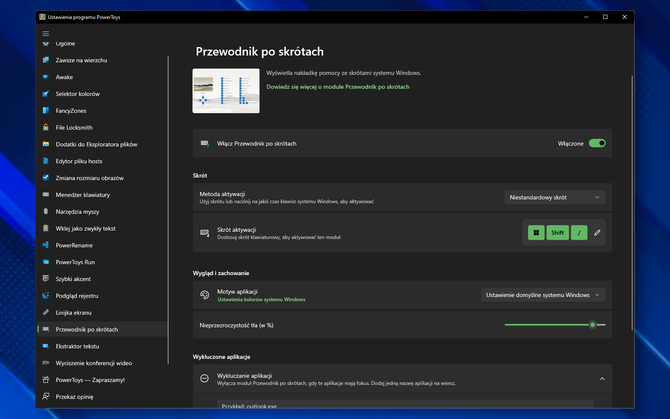Click the Przewodnik po skrótach preview thumbnail
670x419 pixels.
coord(226,91)
